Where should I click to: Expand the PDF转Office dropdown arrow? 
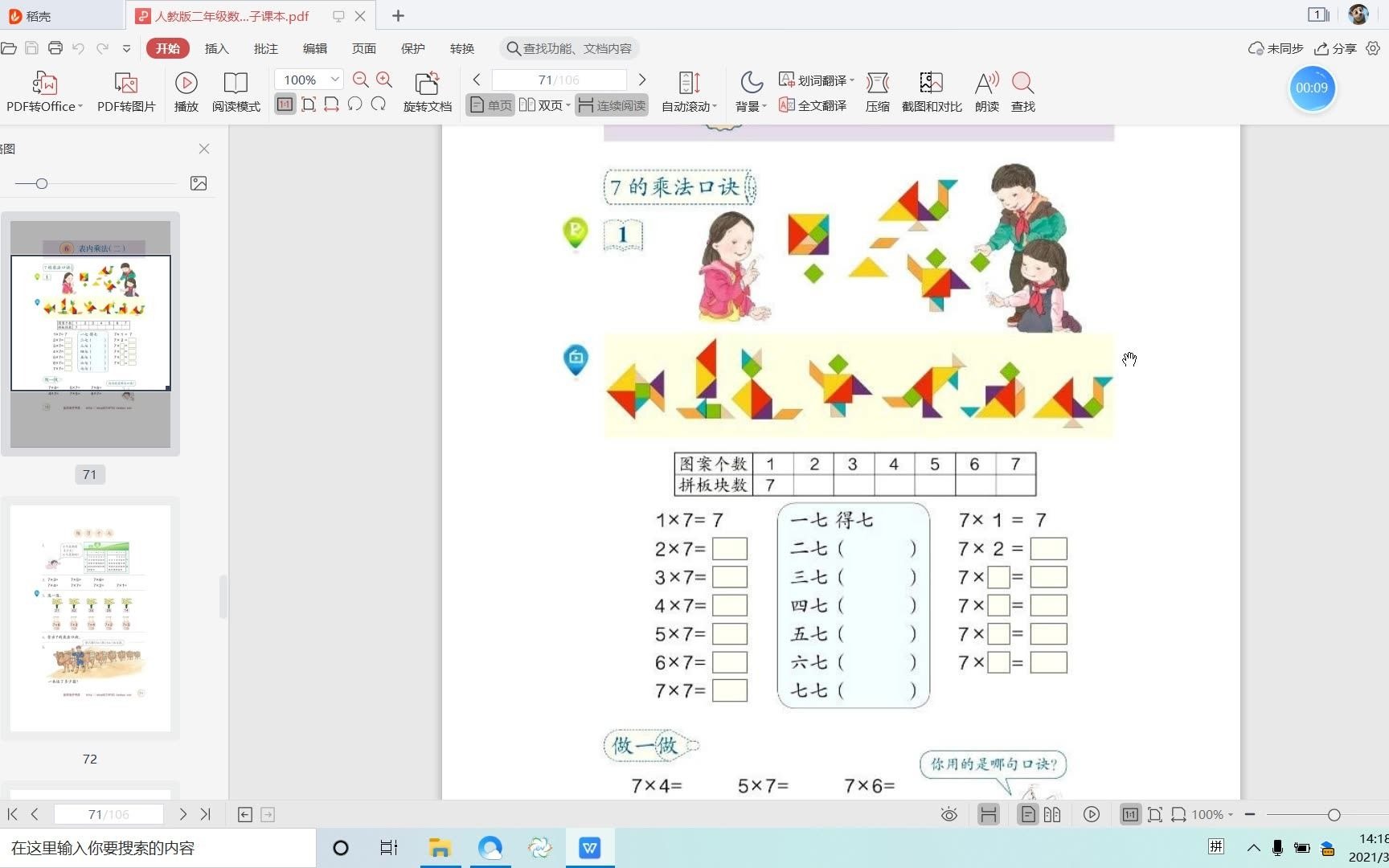pyautogui.click(x=80, y=106)
